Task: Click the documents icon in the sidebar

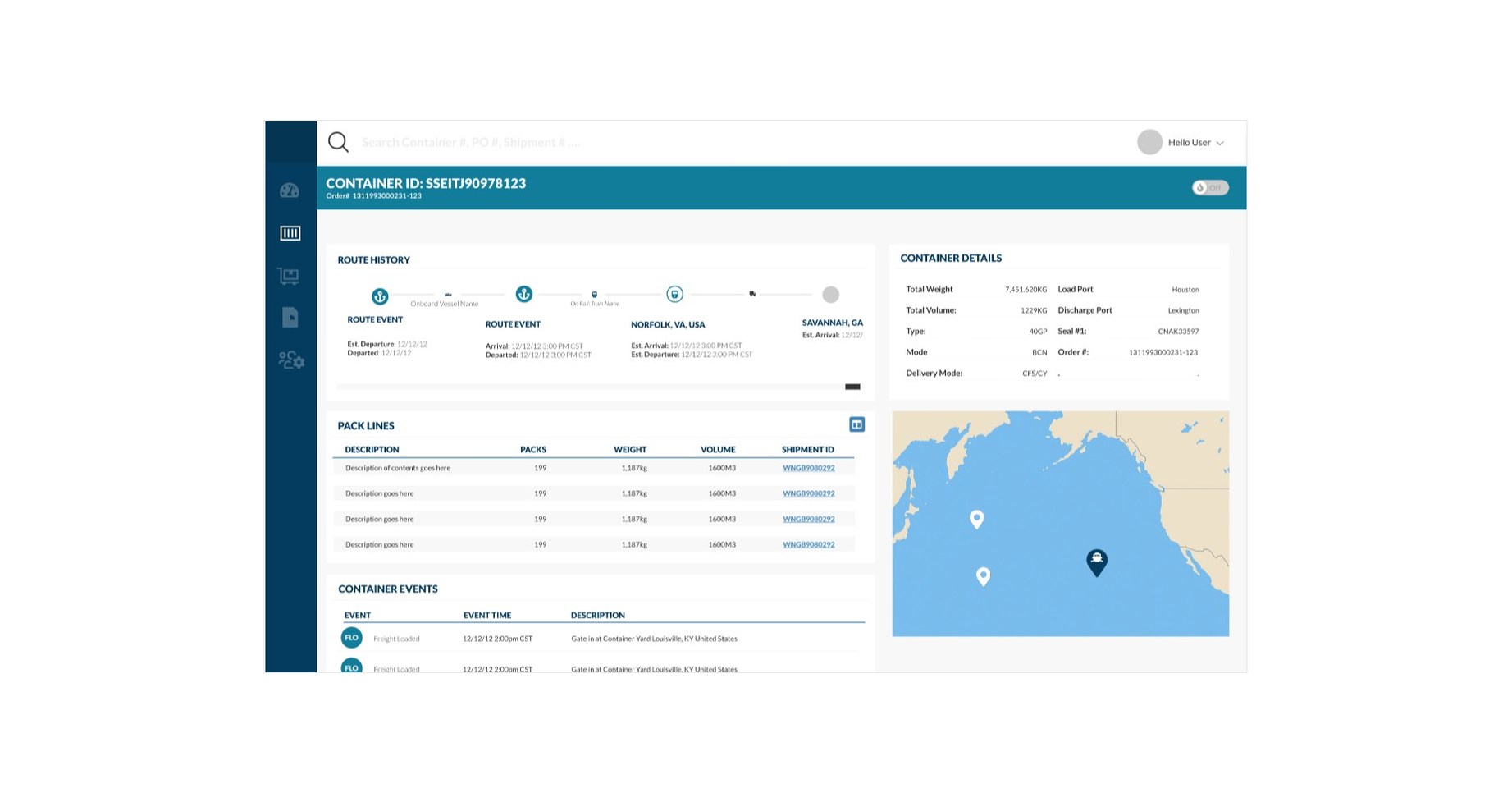Action: click(290, 319)
